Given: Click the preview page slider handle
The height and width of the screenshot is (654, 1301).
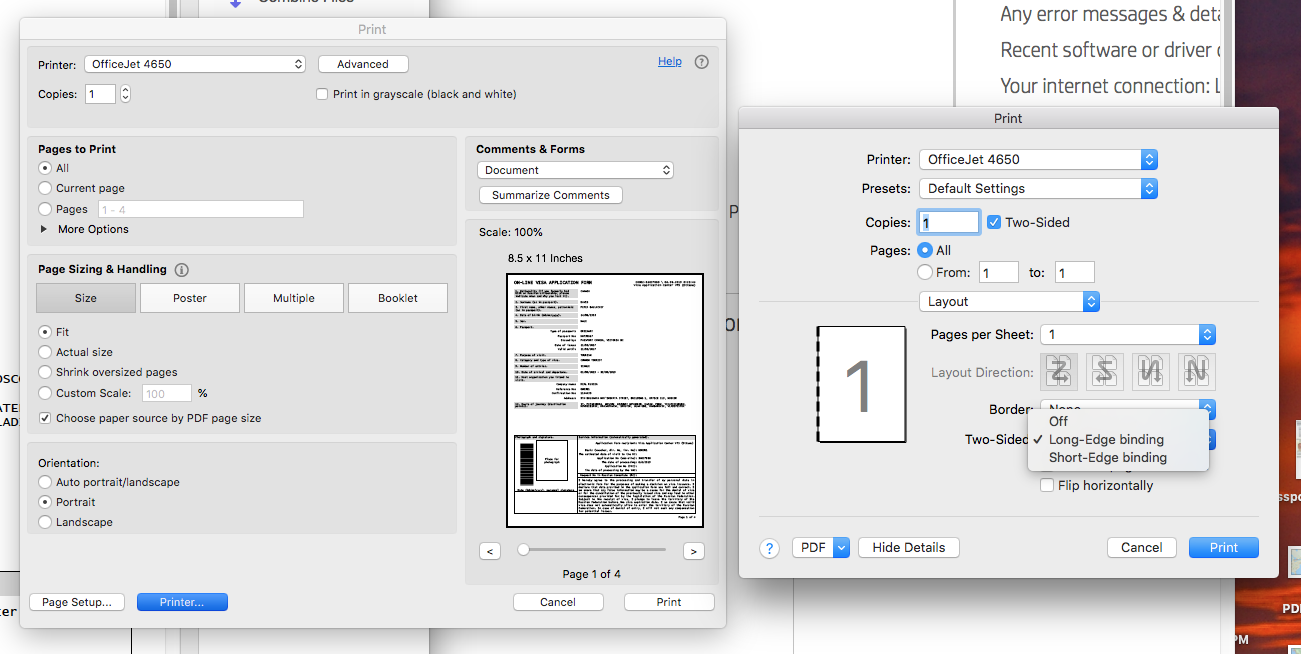Looking at the screenshot, I should [523, 550].
